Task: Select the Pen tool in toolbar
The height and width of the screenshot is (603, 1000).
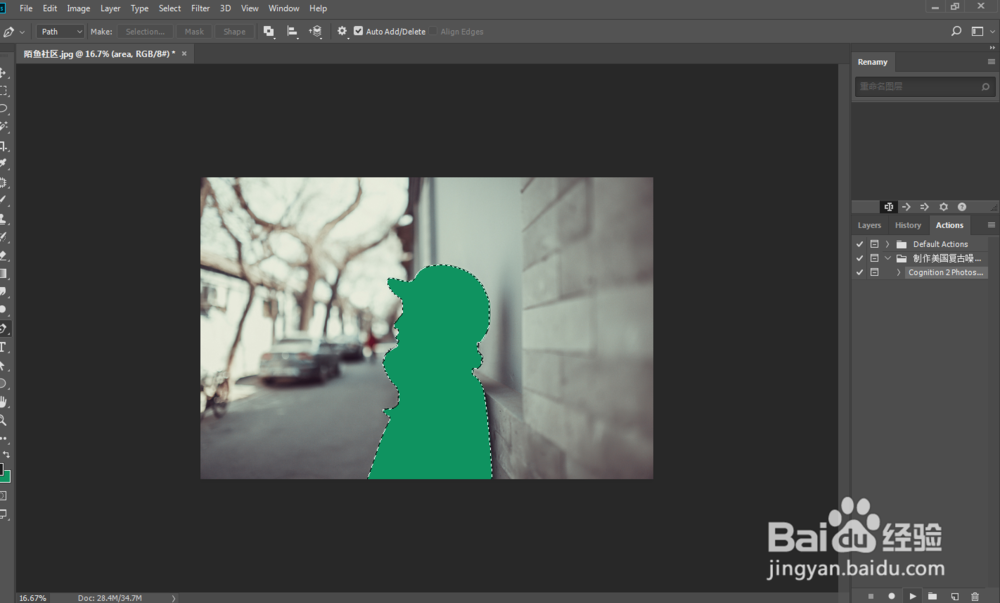Action: (3, 329)
